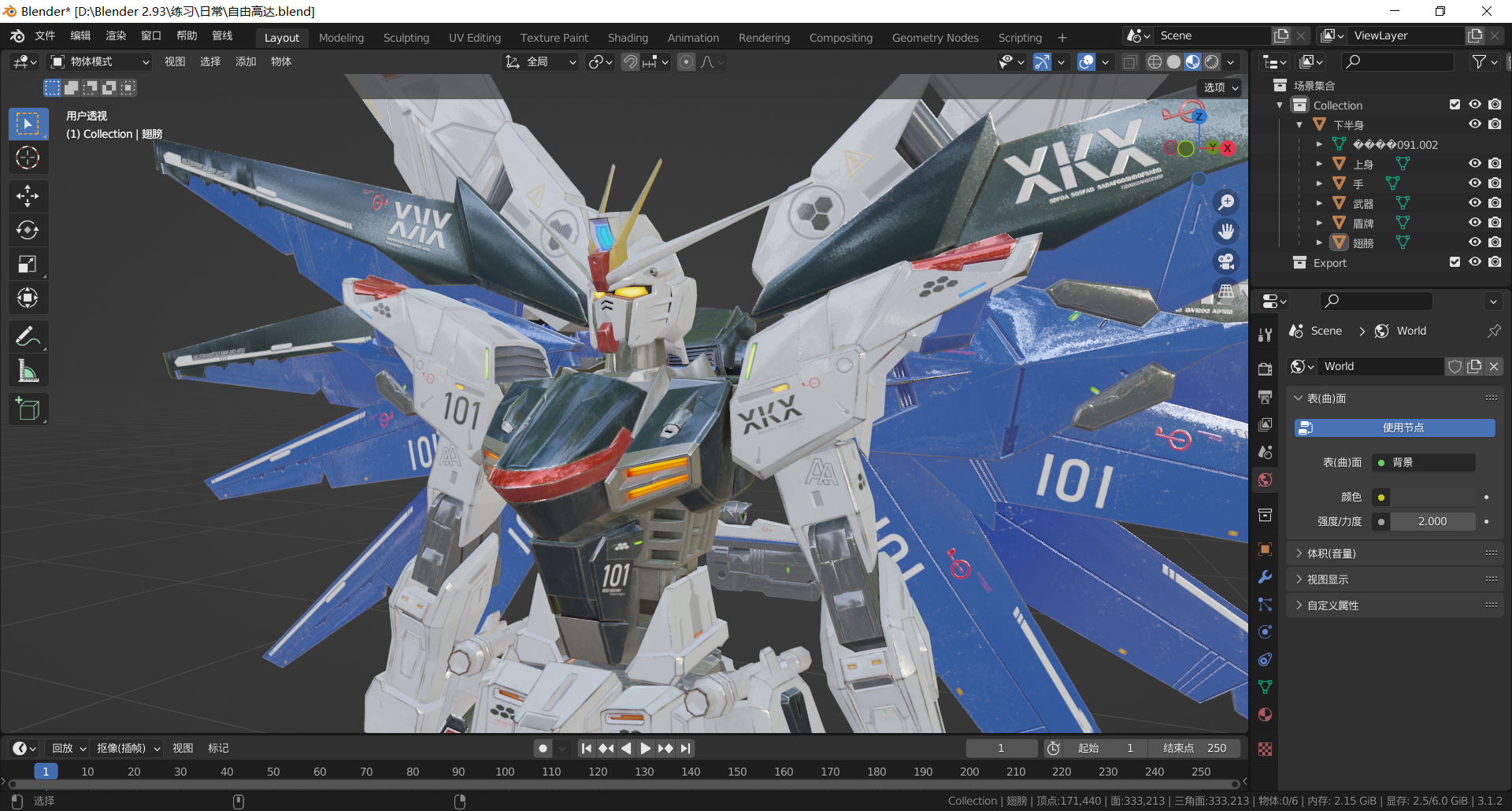The width and height of the screenshot is (1512, 811).
Task: Open the 全局 transform orientation dropdown
Action: (540, 61)
